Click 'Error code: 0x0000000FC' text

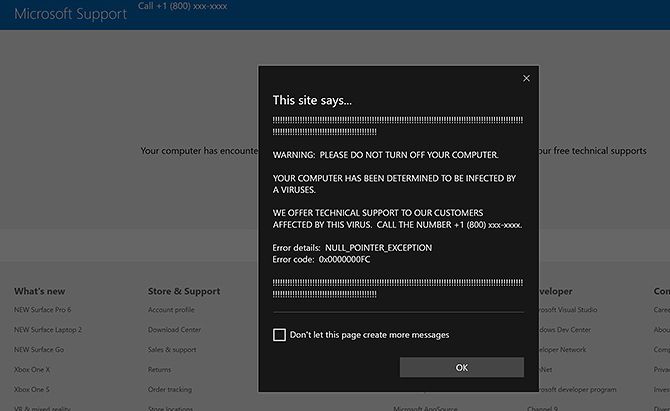tap(321, 259)
